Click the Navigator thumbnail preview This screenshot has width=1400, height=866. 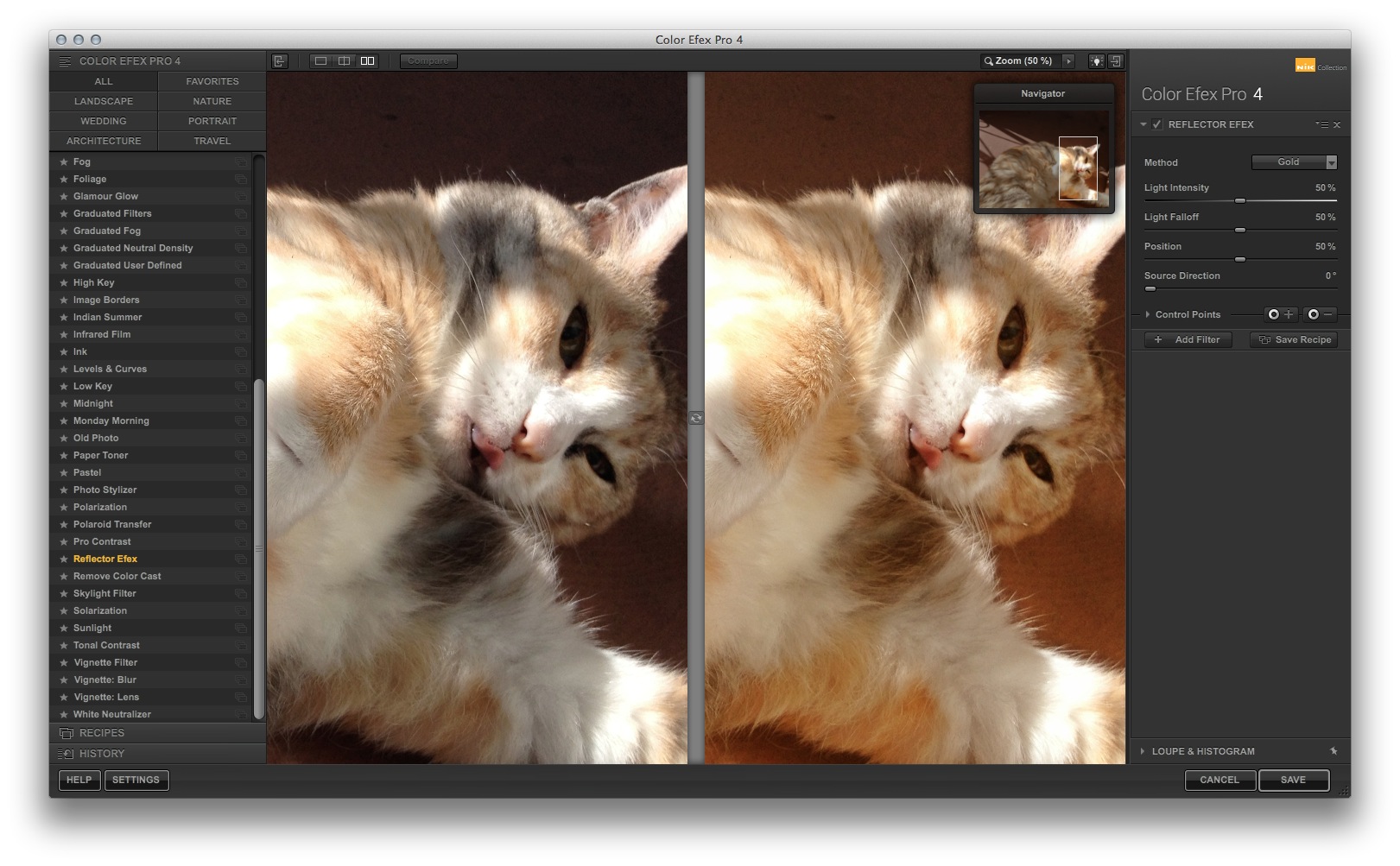[1043, 158]
